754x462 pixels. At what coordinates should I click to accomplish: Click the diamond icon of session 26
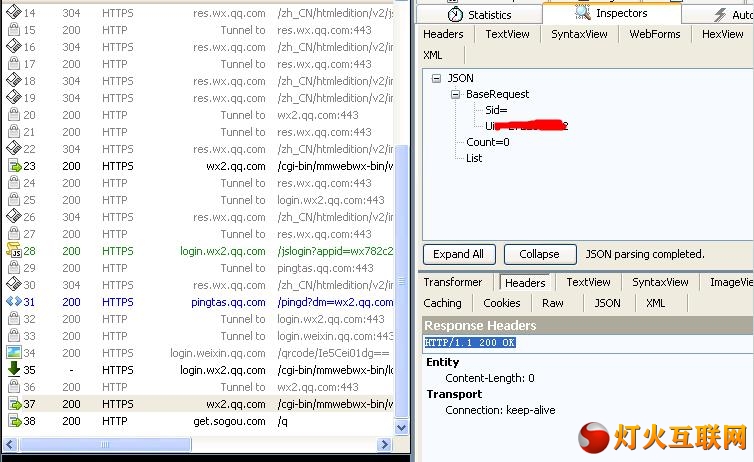click(x=13, y=216)
